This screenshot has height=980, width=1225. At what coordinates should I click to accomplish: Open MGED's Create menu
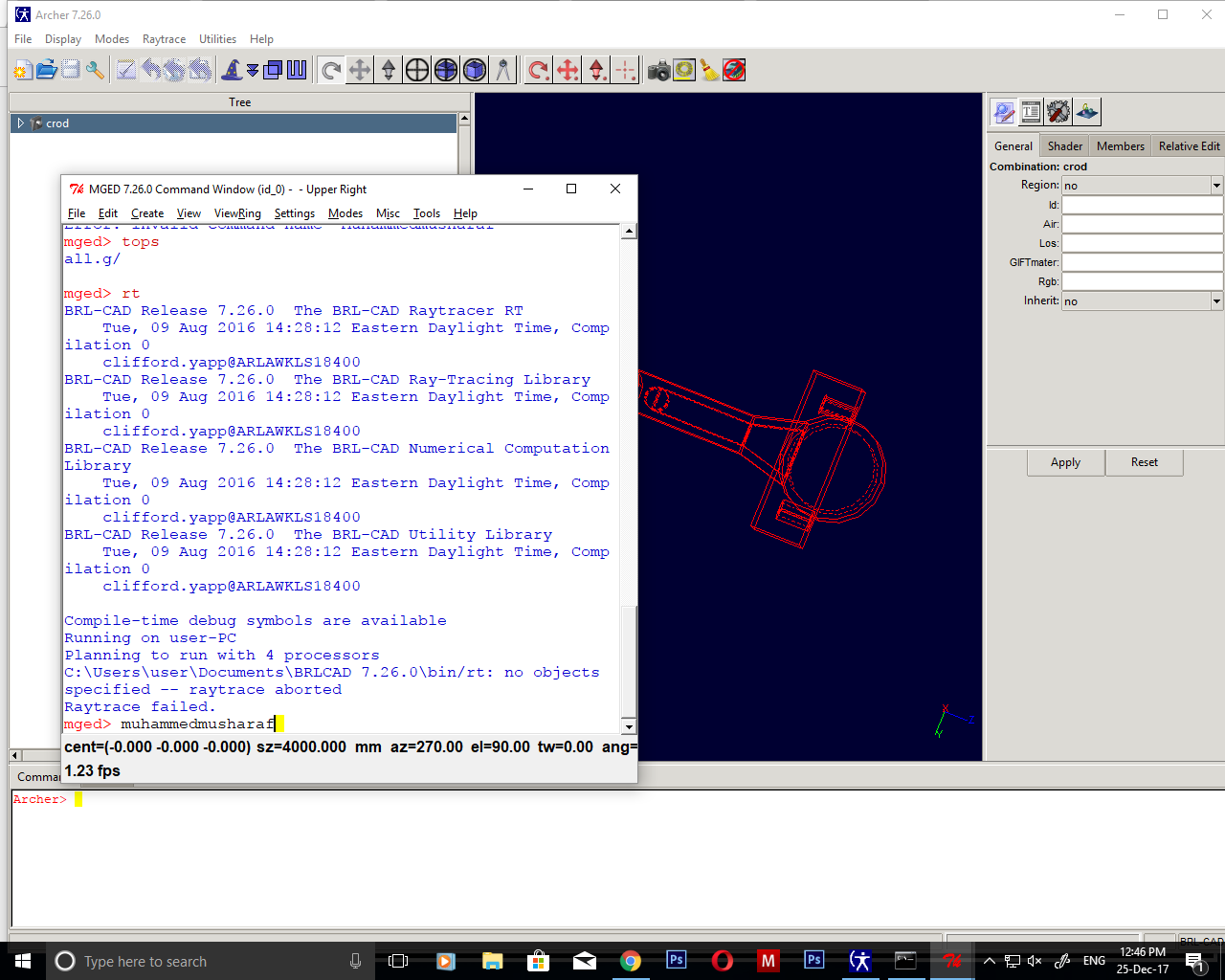coord(147,213)
